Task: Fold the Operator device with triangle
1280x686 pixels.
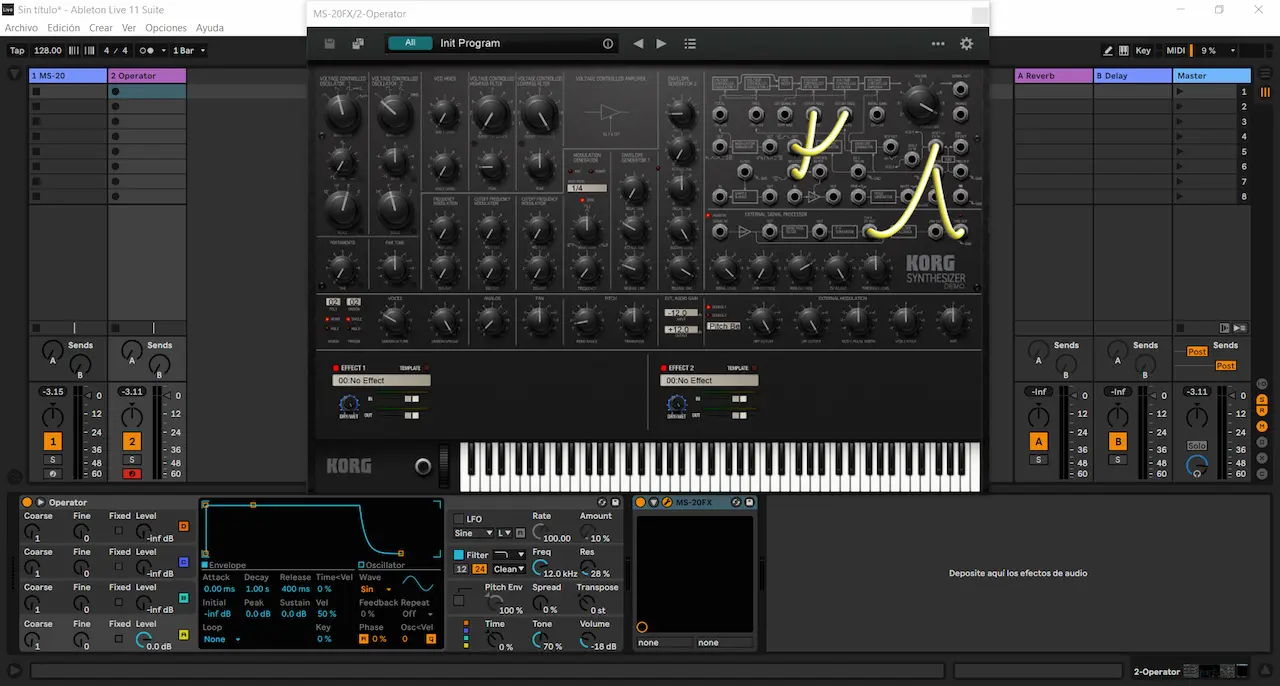Action: (41, 502)
